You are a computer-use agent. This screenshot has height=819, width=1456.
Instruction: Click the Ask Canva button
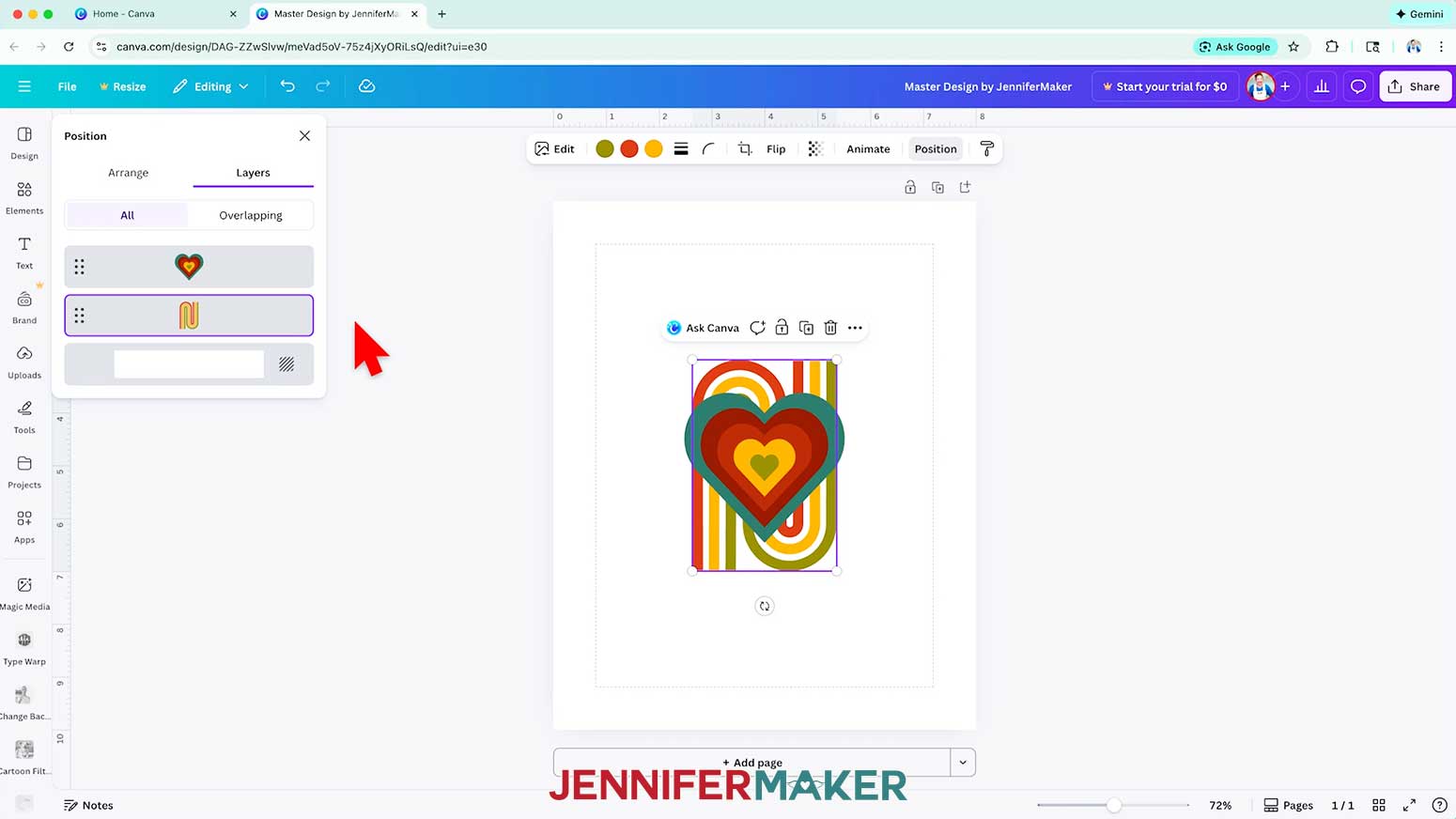(x=703, y=328)
